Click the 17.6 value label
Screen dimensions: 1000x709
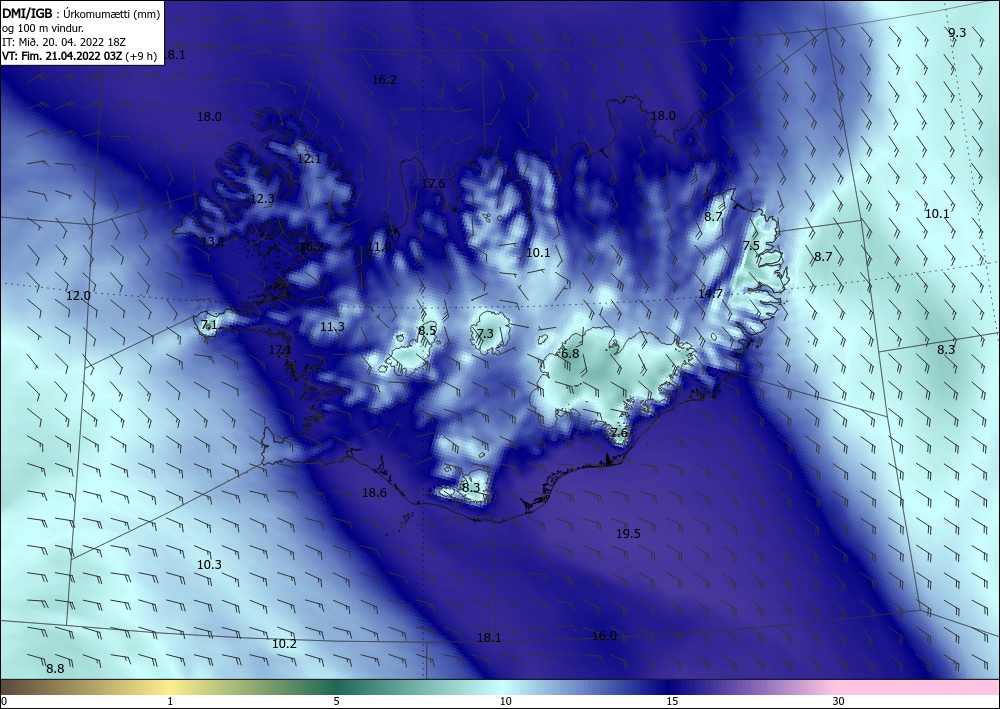pos(433,184)
